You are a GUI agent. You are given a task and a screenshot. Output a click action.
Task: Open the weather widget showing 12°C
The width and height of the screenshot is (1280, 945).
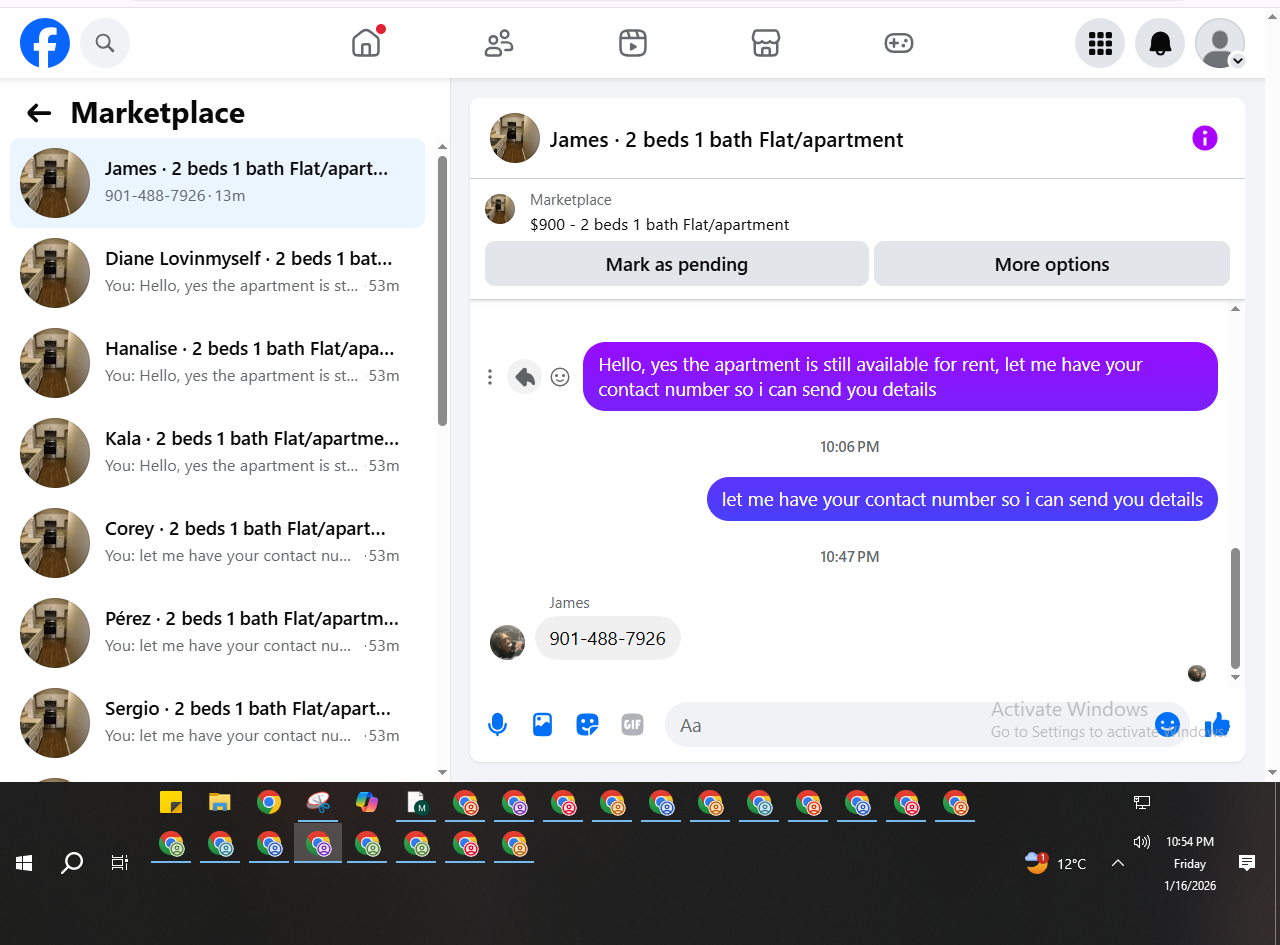(1056, 863)
